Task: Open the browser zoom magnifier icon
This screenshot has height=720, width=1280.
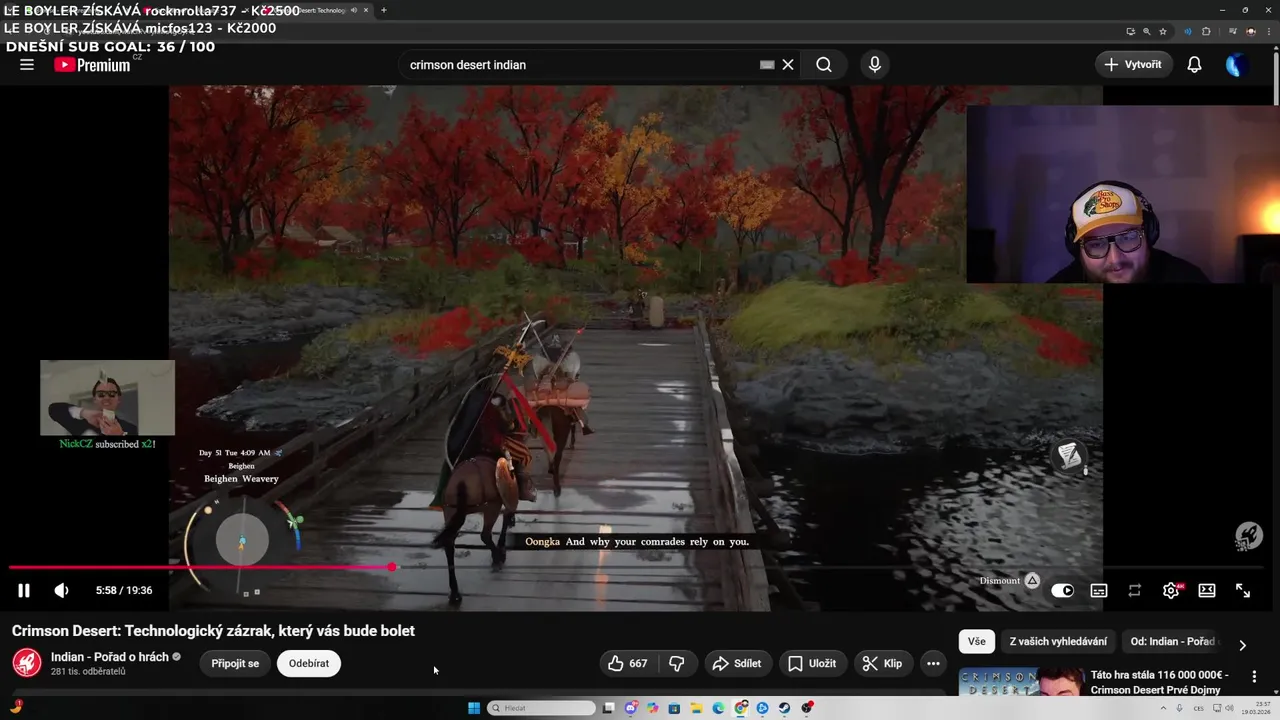Action: [1147, 32]
